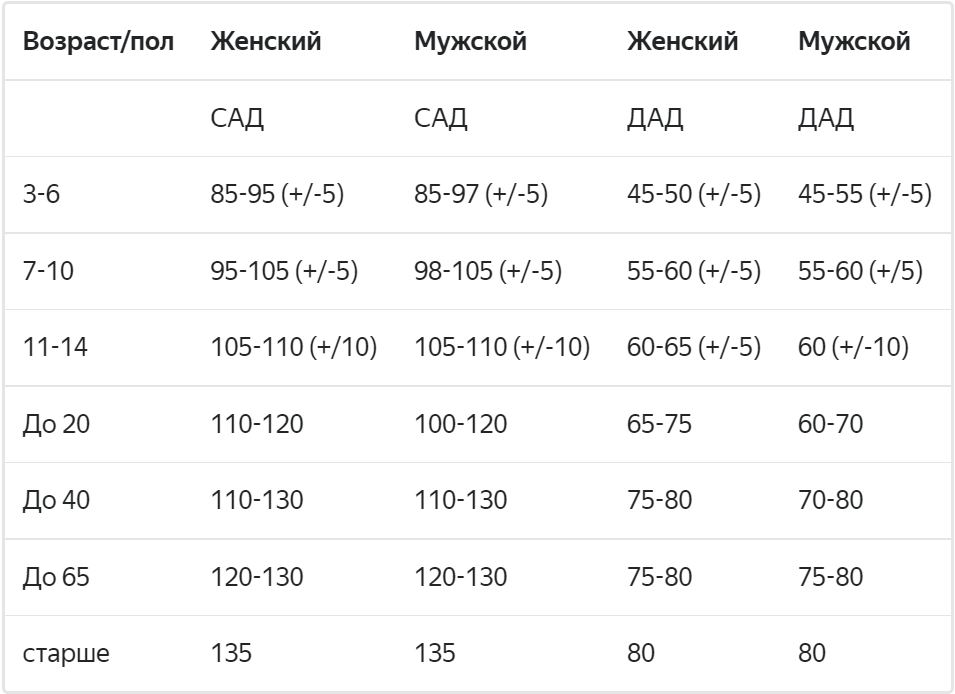Click the cell with '100-120'
The width and height of the screenshot is (955, 694).
click(460, 423)
